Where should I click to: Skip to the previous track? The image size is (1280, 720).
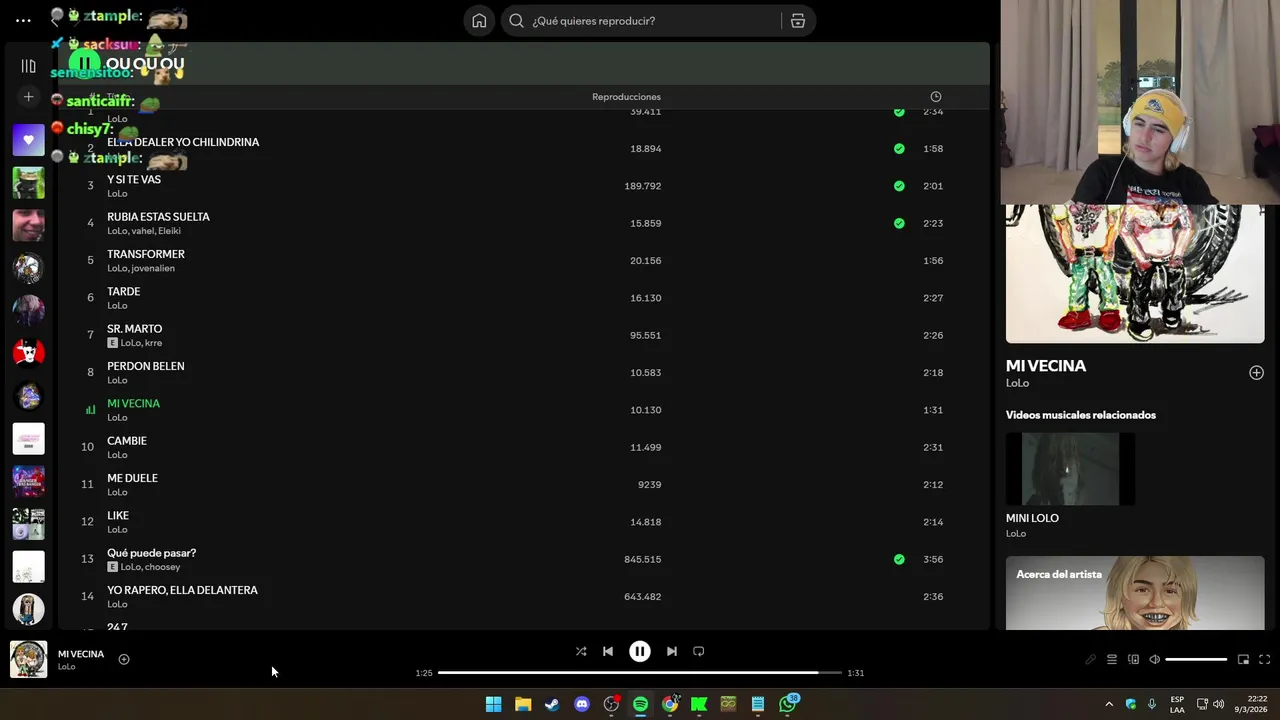click(x=608, y=651)
